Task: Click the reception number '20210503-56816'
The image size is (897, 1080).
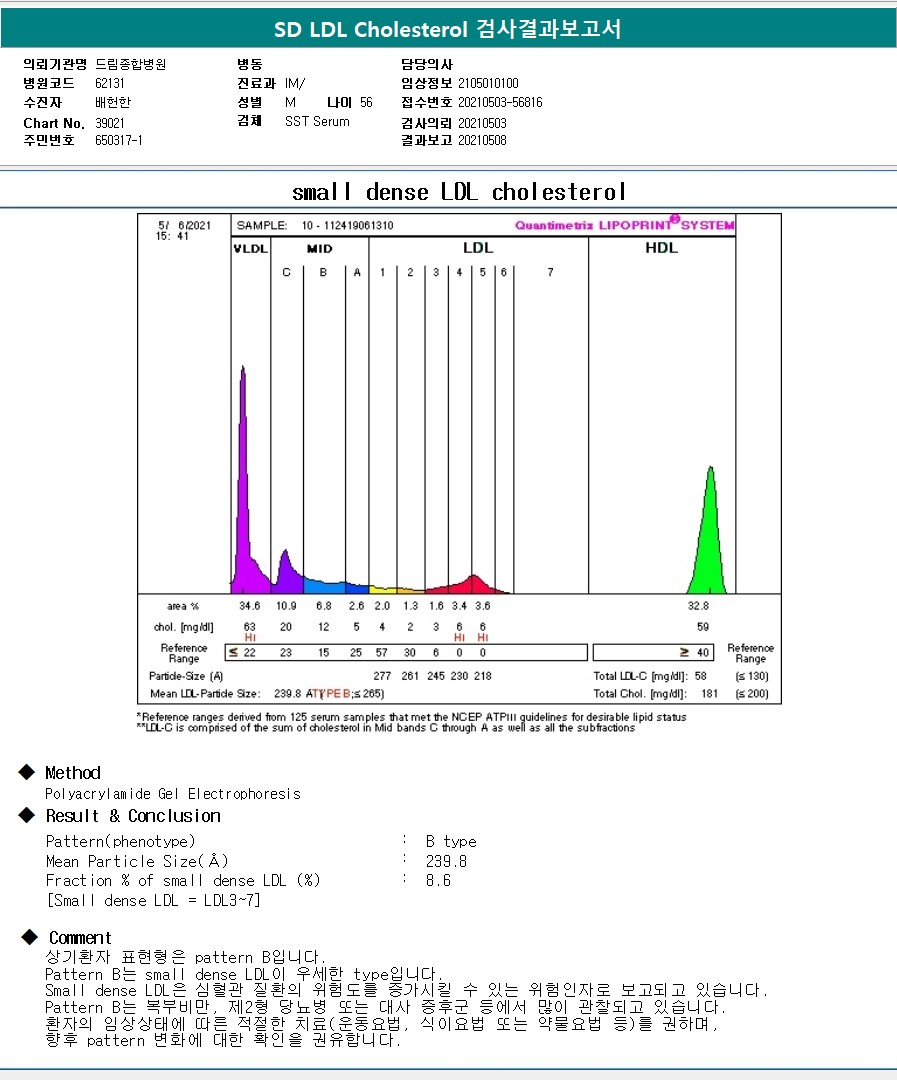Action: coord(500,103)
